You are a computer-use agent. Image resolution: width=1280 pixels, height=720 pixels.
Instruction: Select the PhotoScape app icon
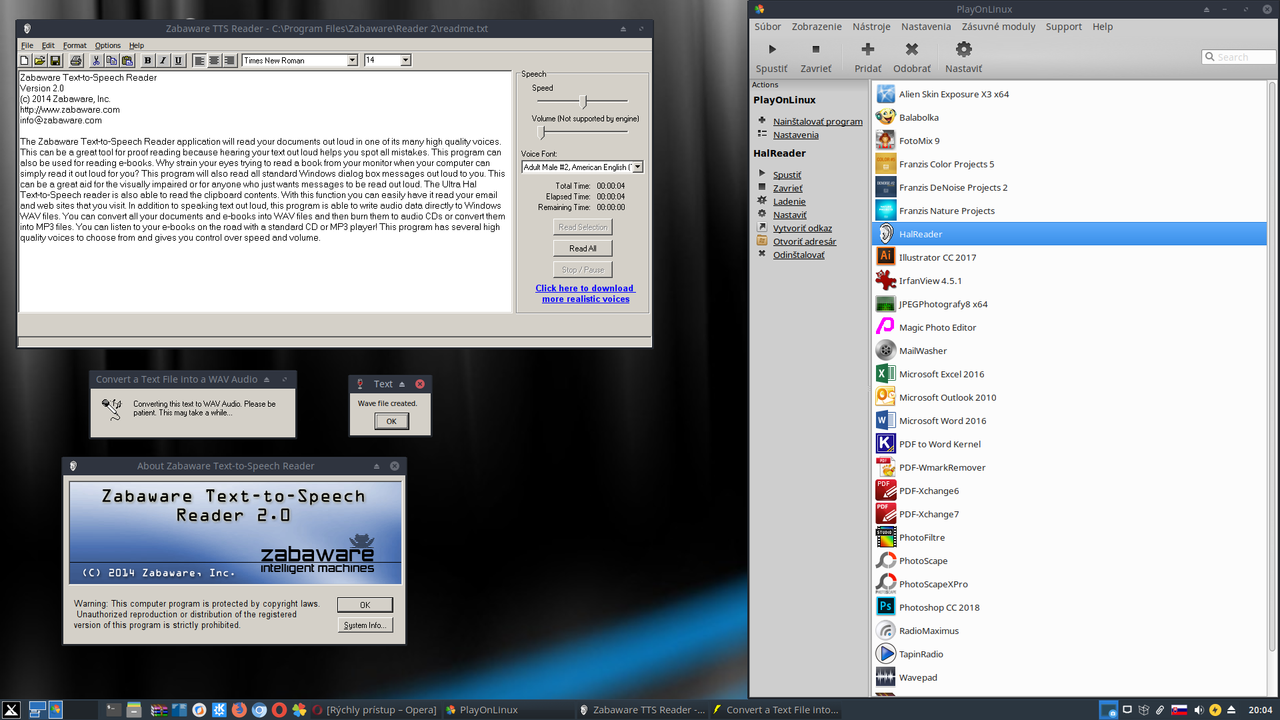(x=885, y=560)
